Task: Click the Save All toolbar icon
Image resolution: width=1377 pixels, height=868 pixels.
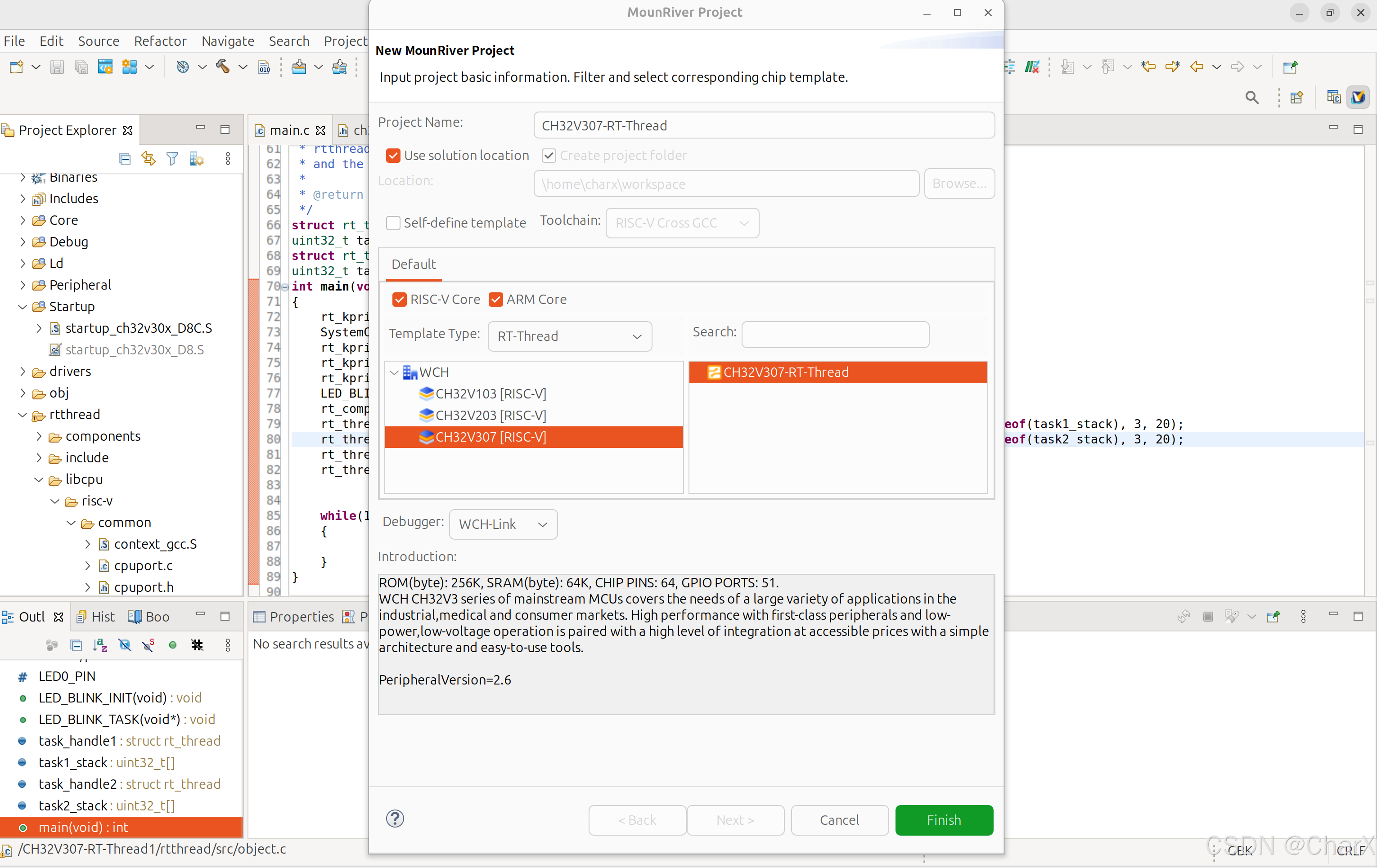Action: click(81, 67)
